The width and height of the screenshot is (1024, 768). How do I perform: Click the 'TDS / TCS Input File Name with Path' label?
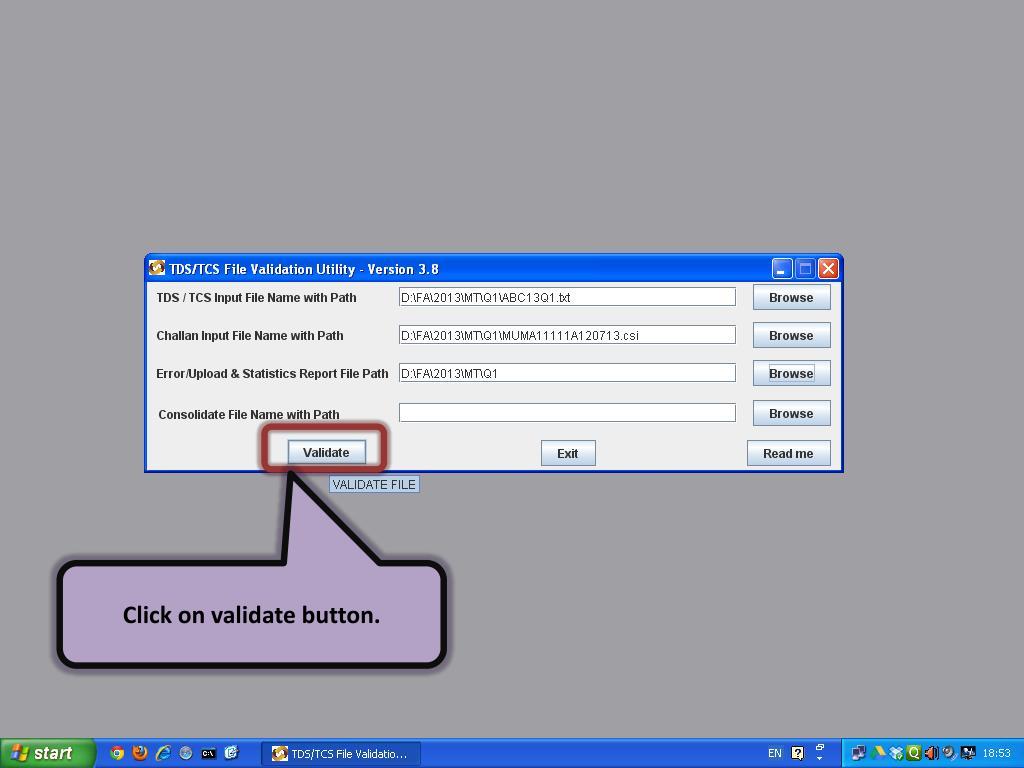(256, 298)
